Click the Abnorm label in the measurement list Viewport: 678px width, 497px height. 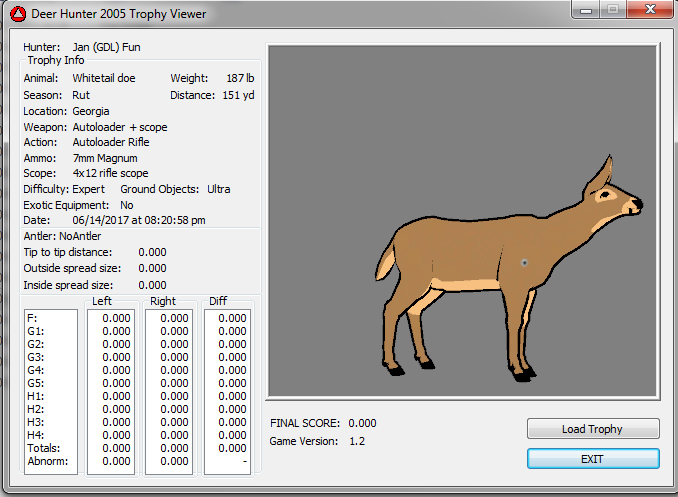click(46, 461)
